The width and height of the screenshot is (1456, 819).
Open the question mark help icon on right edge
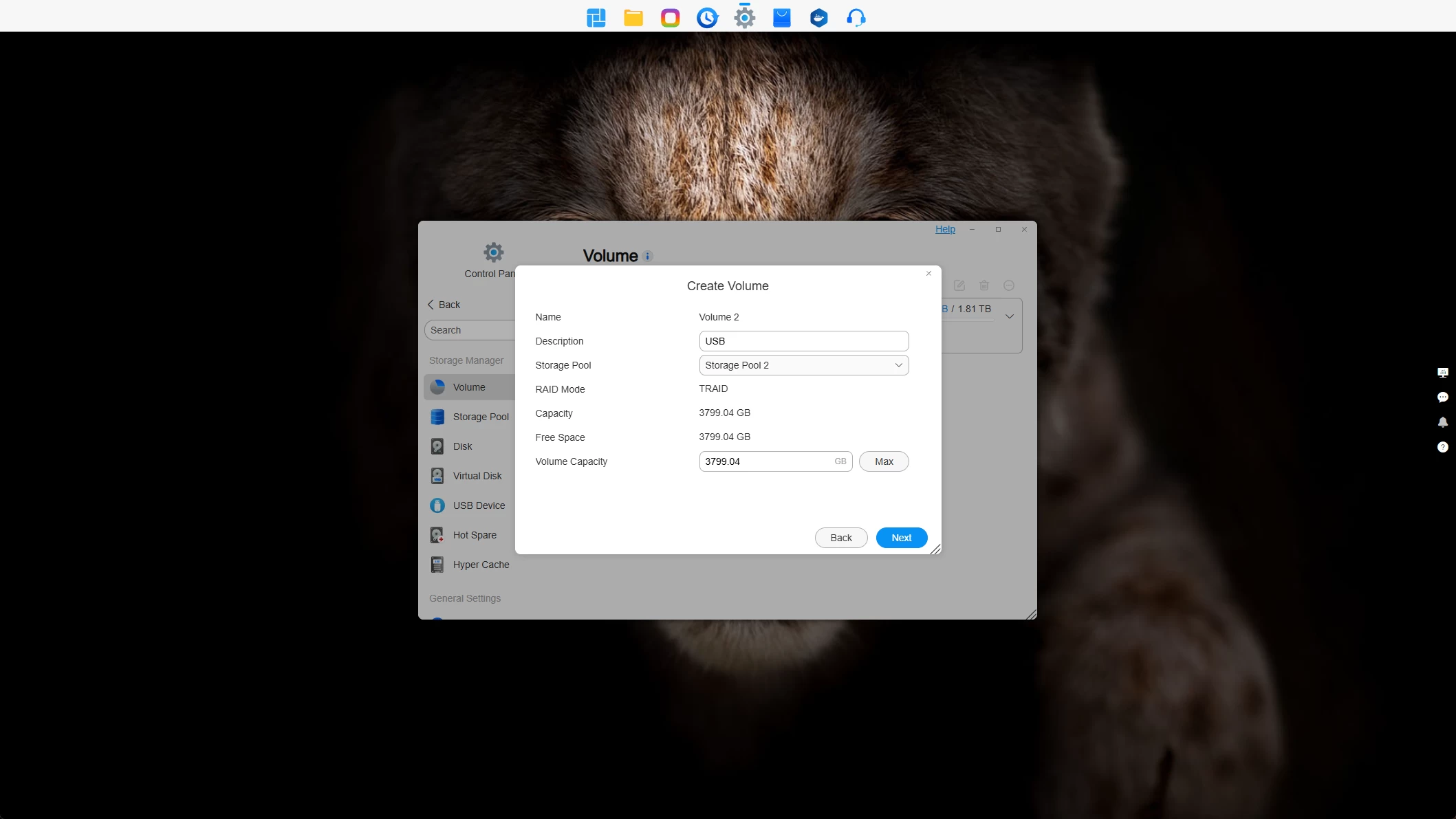(x=1442, y=447)
